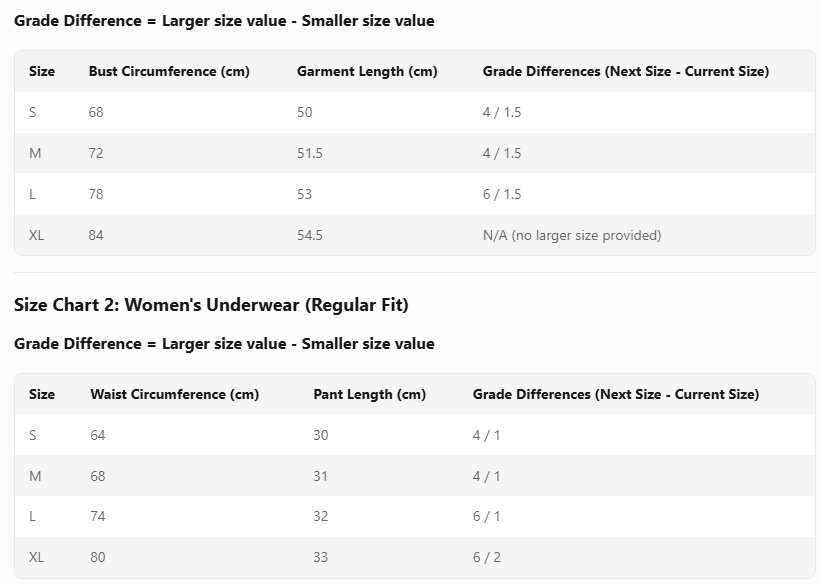Screen dimensions: 821x585
Task: Click the Size header in the bust table
Action: click(42, 72)
